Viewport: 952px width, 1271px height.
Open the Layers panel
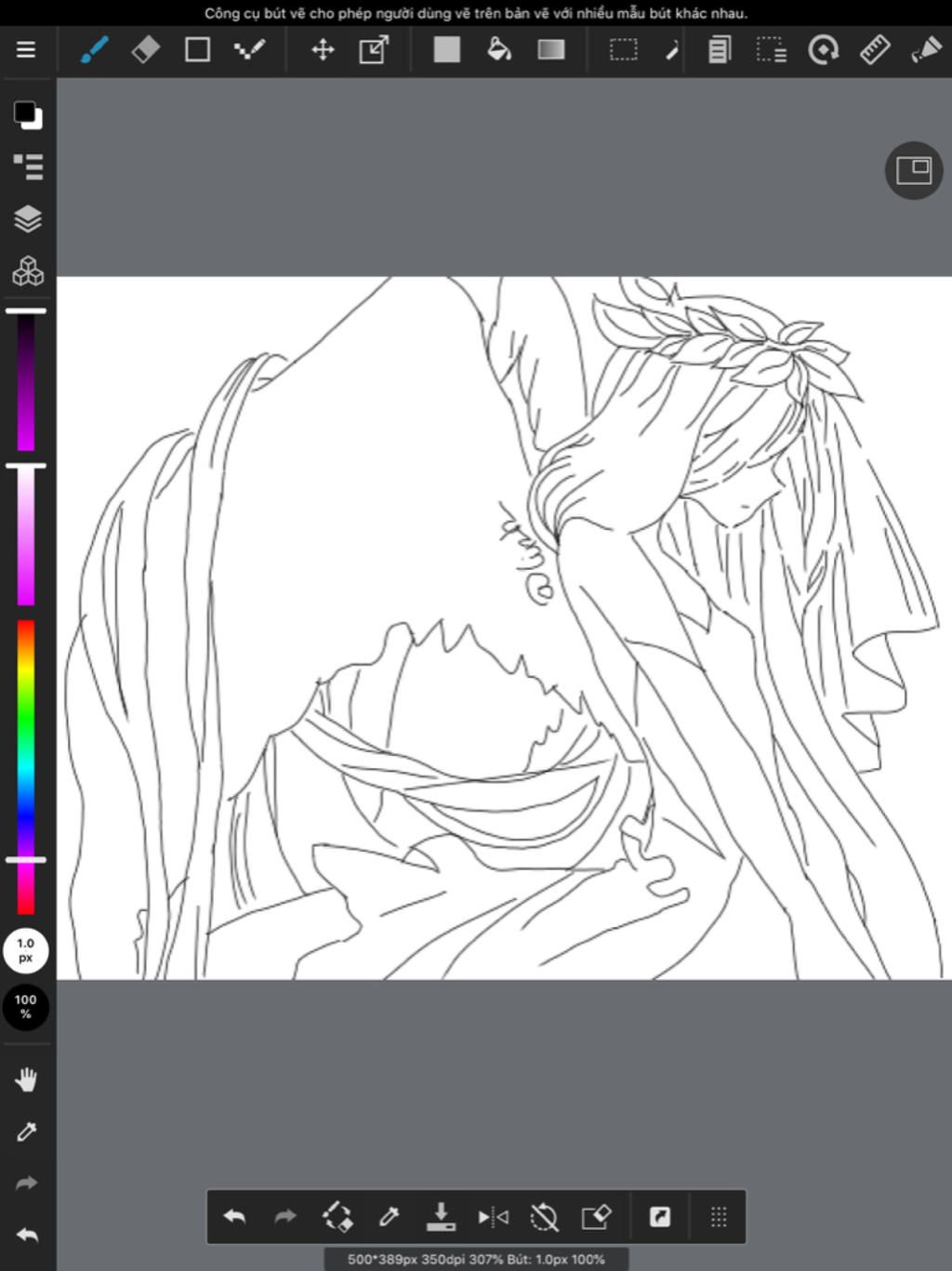click(x=28, y=218)
